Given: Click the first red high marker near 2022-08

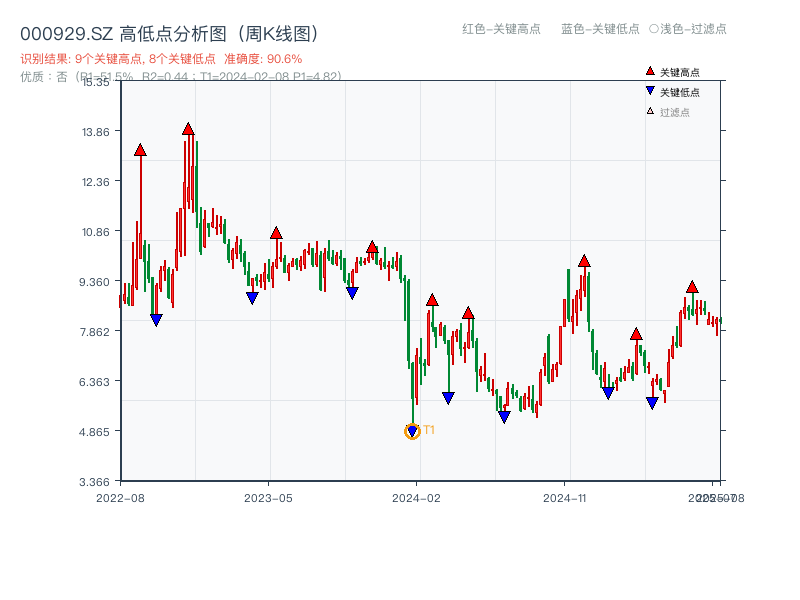Looking at the screenshot, I should click(x=140, y=149).
